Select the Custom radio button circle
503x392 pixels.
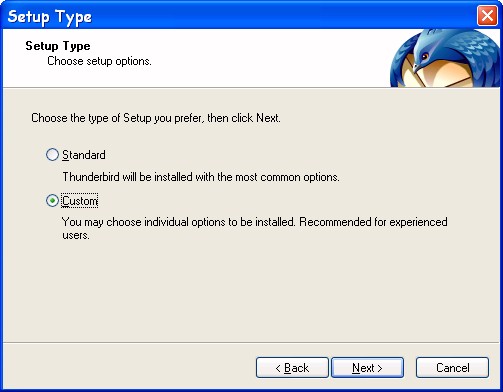(x=52, y=201)
